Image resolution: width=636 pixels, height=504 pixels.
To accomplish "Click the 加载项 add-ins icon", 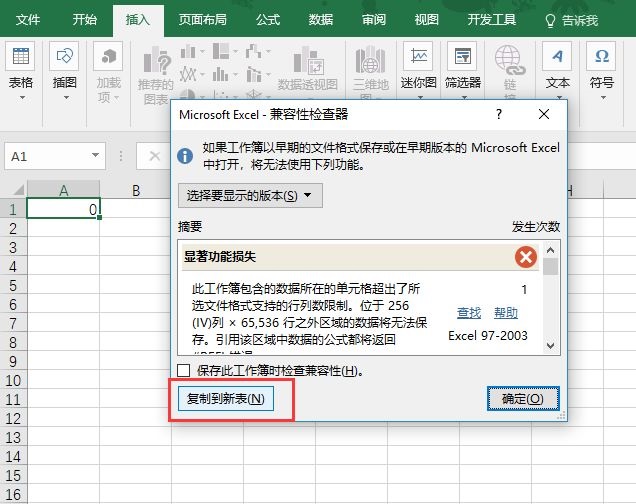I will pyautogui.click(x=108, y=56).
